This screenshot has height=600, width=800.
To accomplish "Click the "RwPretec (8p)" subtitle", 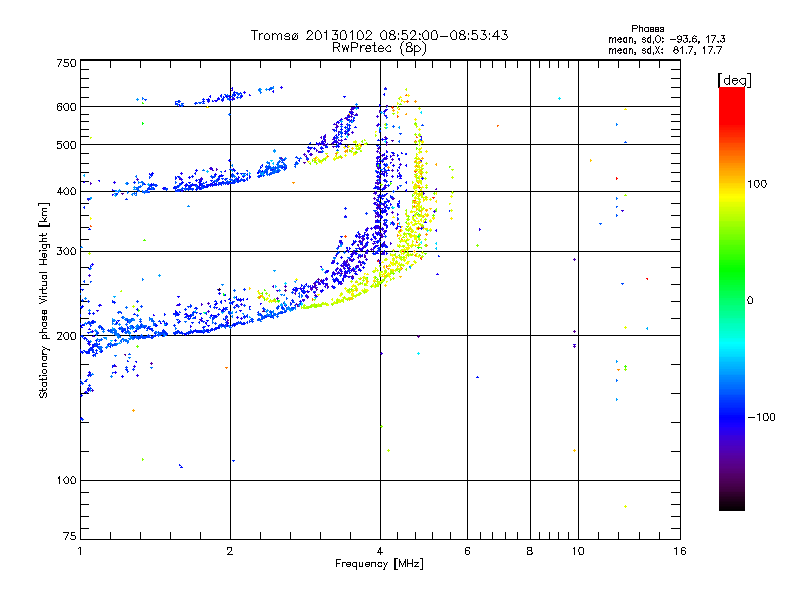I will [x=379, y=48].
